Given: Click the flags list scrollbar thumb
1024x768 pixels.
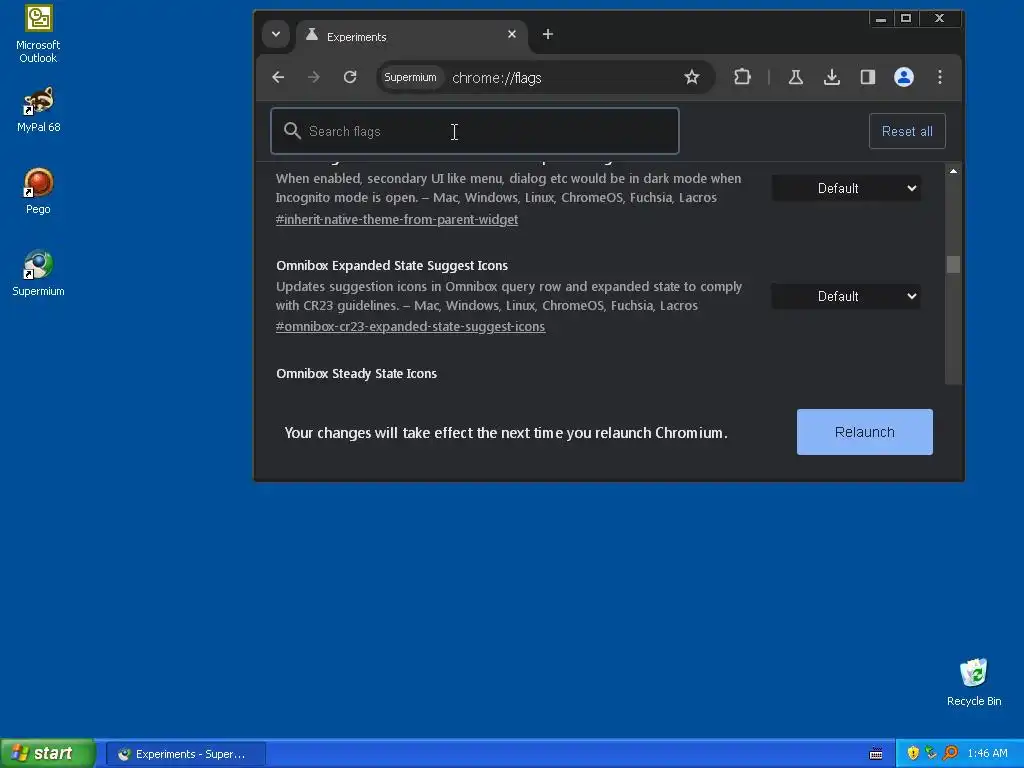Looking at the screenshot, I should 953,264.
